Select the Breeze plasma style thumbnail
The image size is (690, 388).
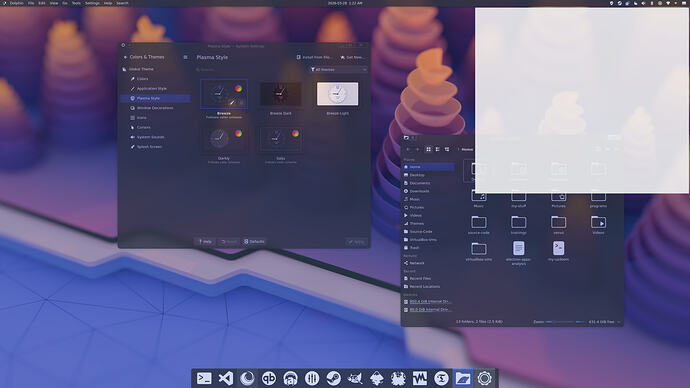point(224,94)
